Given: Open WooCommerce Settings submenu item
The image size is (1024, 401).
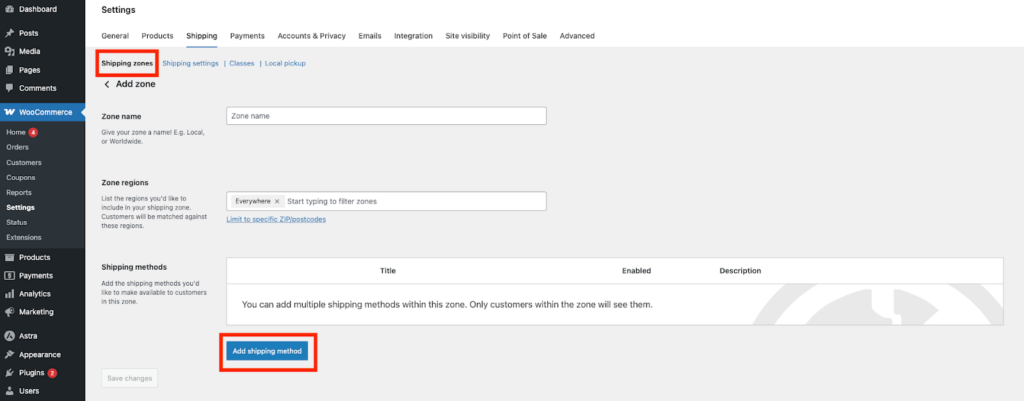Looking at the screenshot, I should click(x=21, y=208).
